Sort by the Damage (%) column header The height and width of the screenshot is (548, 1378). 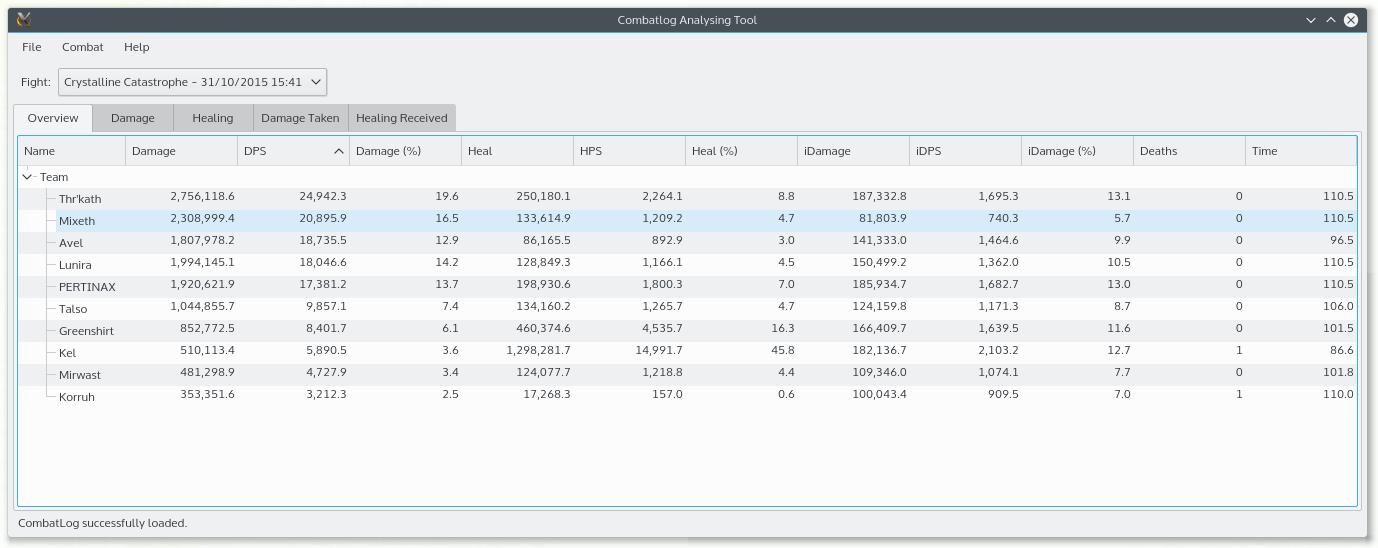[405, 151]
